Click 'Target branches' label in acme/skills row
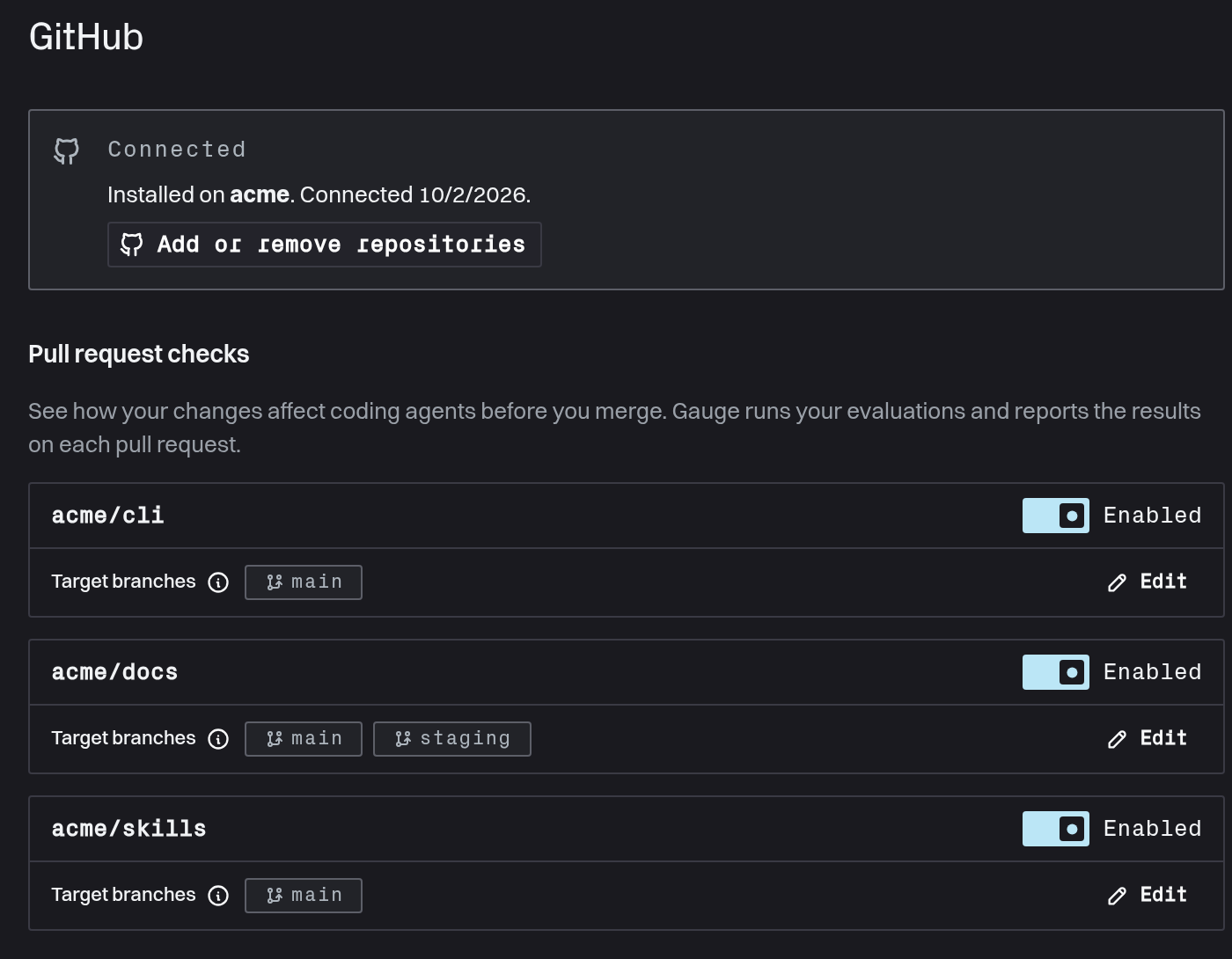Viewport: 1232px width, 959px height. click(x=124, y=895)
